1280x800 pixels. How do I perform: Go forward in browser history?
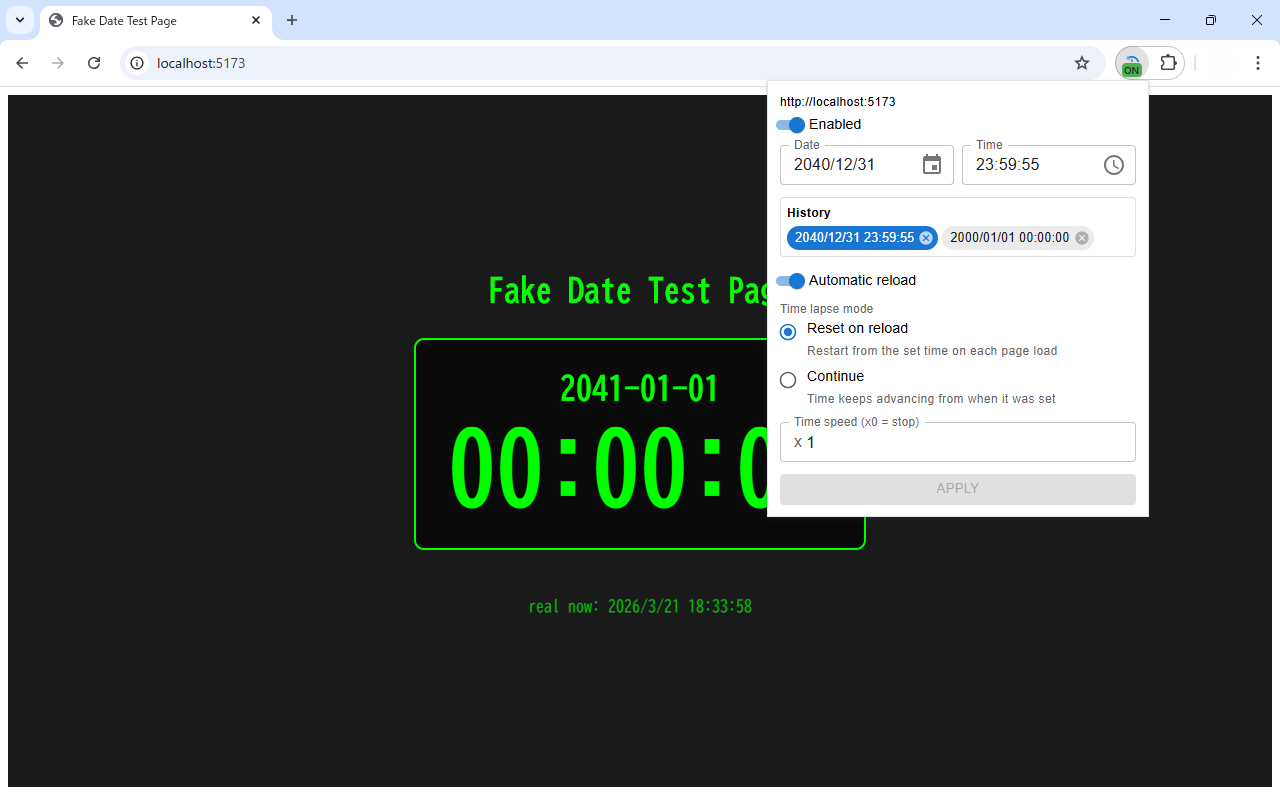pyautogui.click(x=58, y=63)
